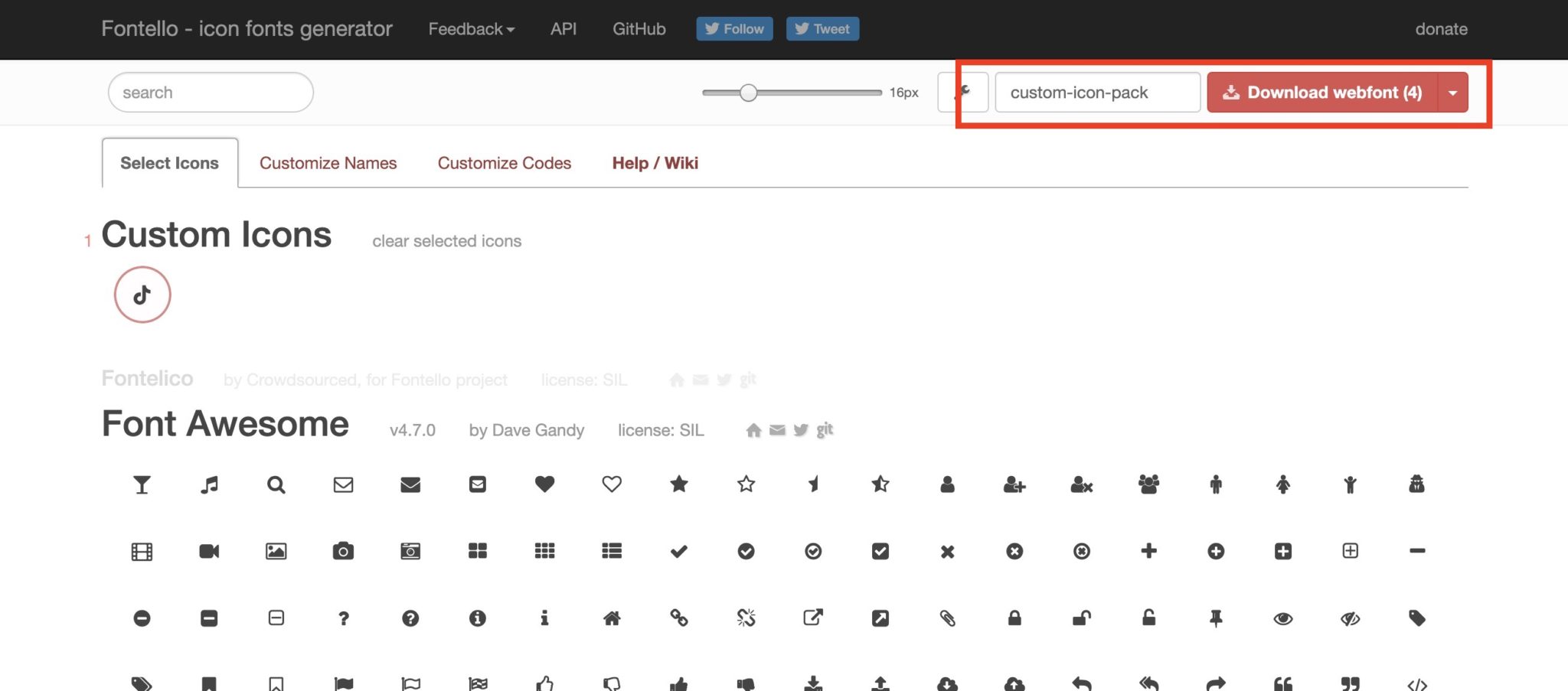Select the envelope icon

coord(344,484)
